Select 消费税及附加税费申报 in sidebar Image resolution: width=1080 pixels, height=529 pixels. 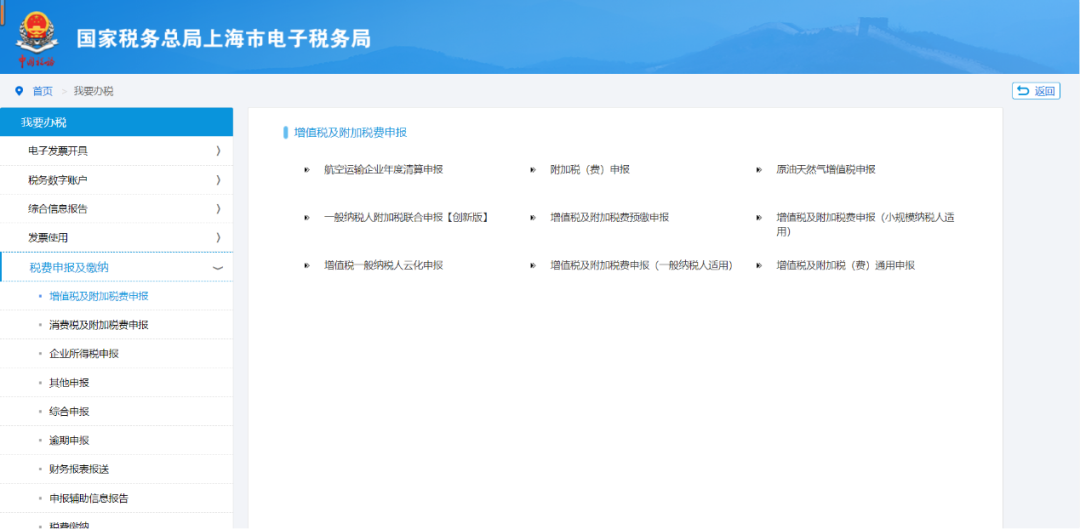click(98, 325)
